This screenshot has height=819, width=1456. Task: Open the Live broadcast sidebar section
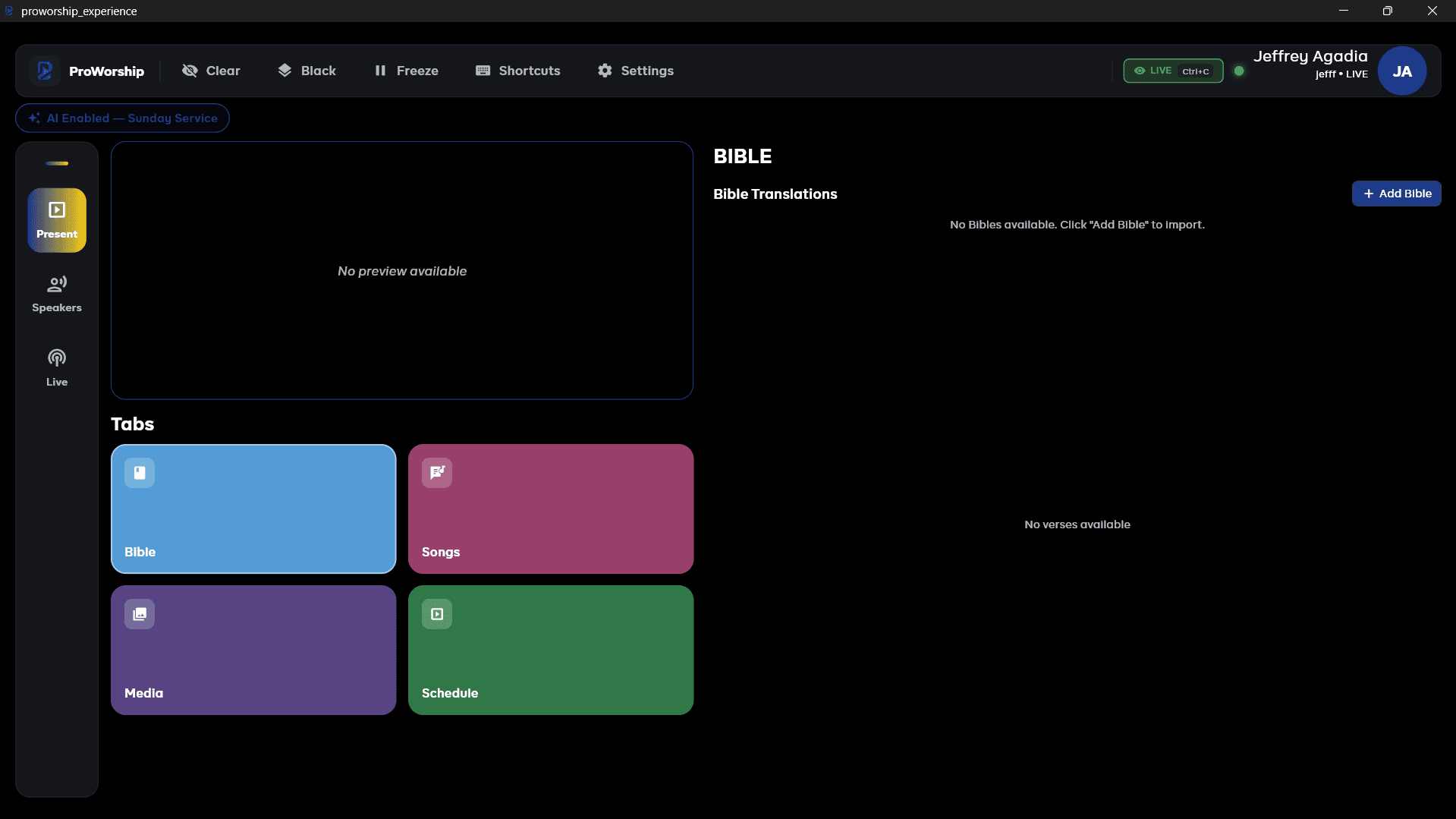pyautogui.click(x=57, y=368)
